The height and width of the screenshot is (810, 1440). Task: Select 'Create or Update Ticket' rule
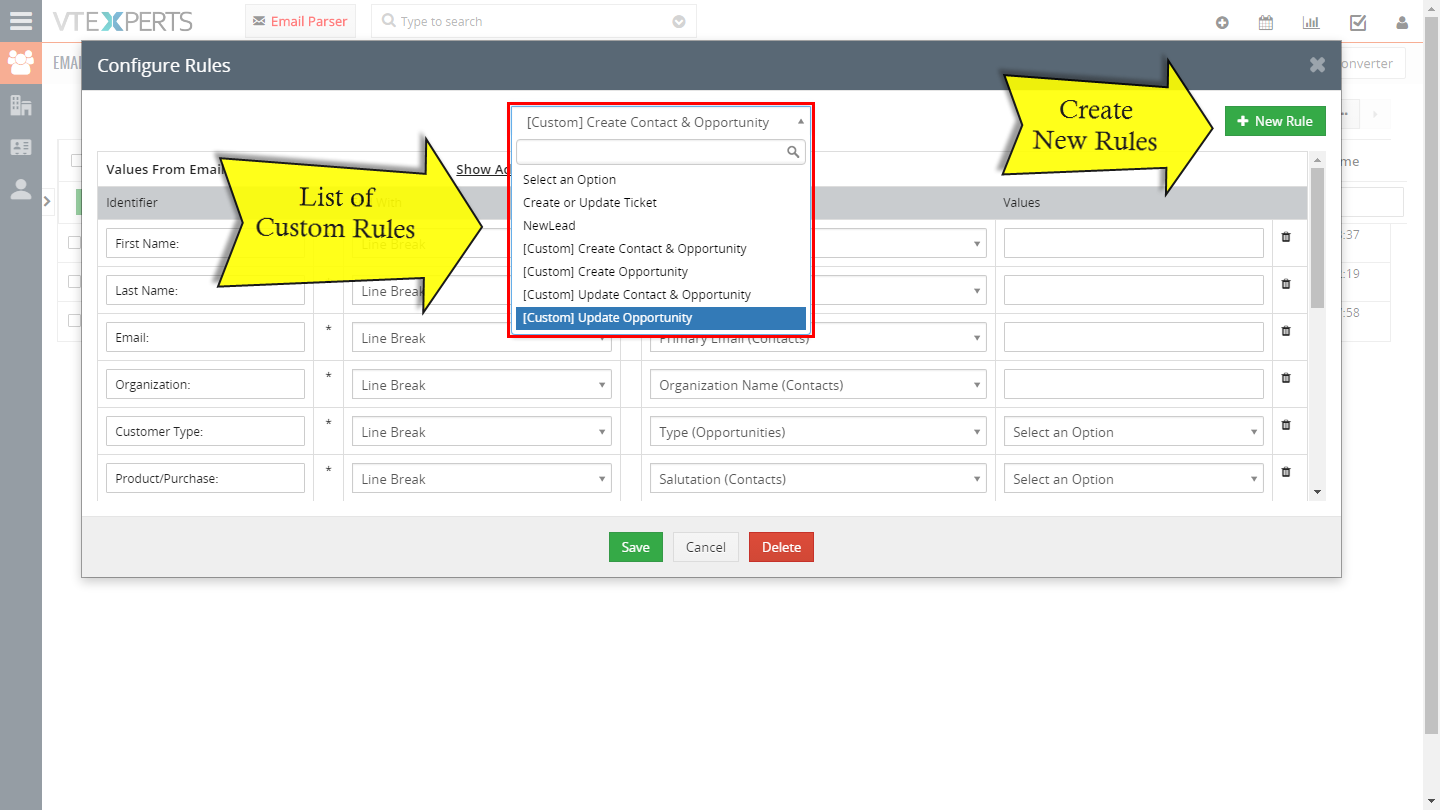click(660, 203)
